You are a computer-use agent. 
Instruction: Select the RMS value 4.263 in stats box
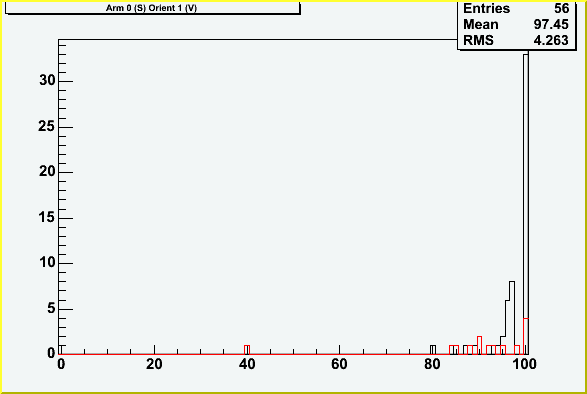(x=551, y=40)
